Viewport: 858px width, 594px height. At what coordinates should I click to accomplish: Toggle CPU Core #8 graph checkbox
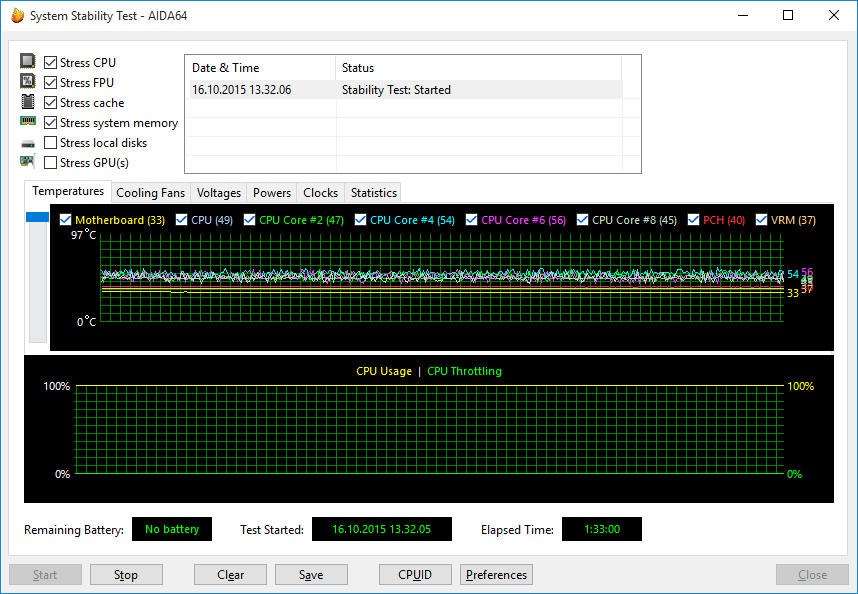pyautogui.click(x=583, y=220)
